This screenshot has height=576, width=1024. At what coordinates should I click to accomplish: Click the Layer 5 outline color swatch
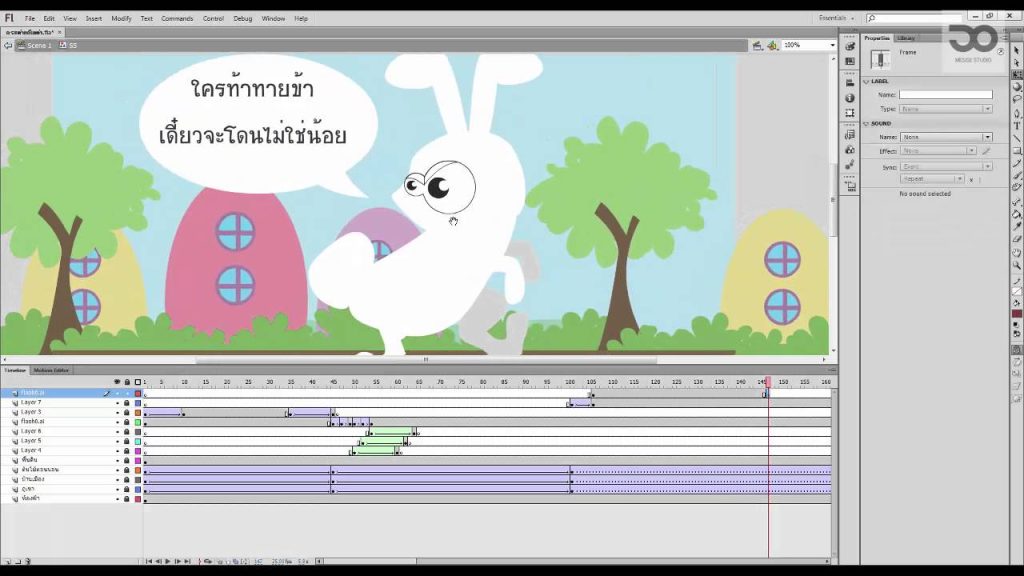pos(138,441)
